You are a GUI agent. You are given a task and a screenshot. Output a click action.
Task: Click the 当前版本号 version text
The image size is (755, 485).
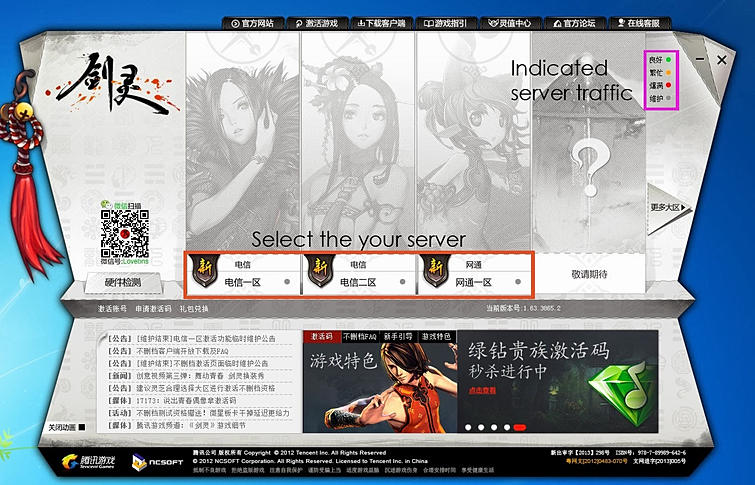(523, 308)
